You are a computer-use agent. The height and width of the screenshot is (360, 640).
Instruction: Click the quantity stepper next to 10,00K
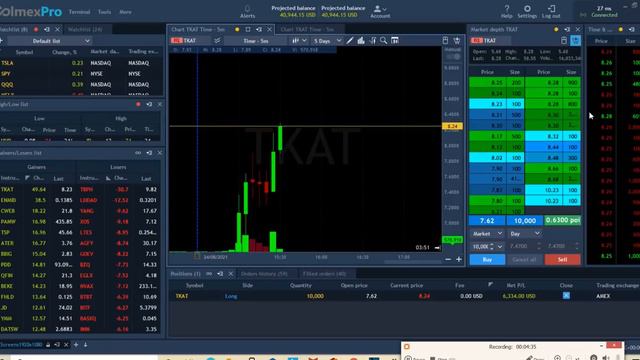click(x=492, y=247)
